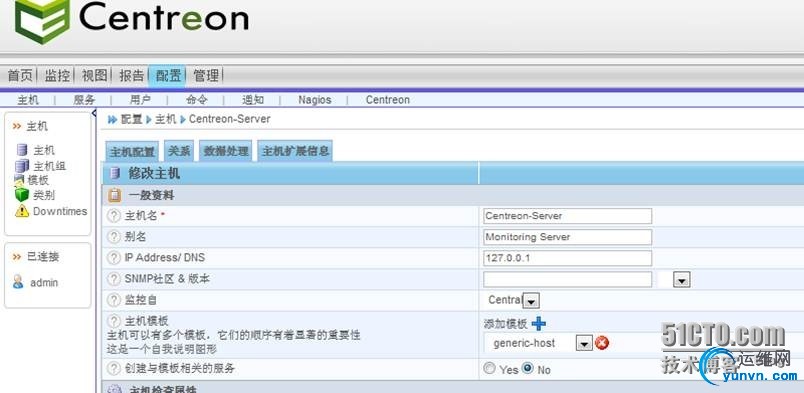Click help icon beside 主机模板
804x393 pixels.
[x=114, y=321]
